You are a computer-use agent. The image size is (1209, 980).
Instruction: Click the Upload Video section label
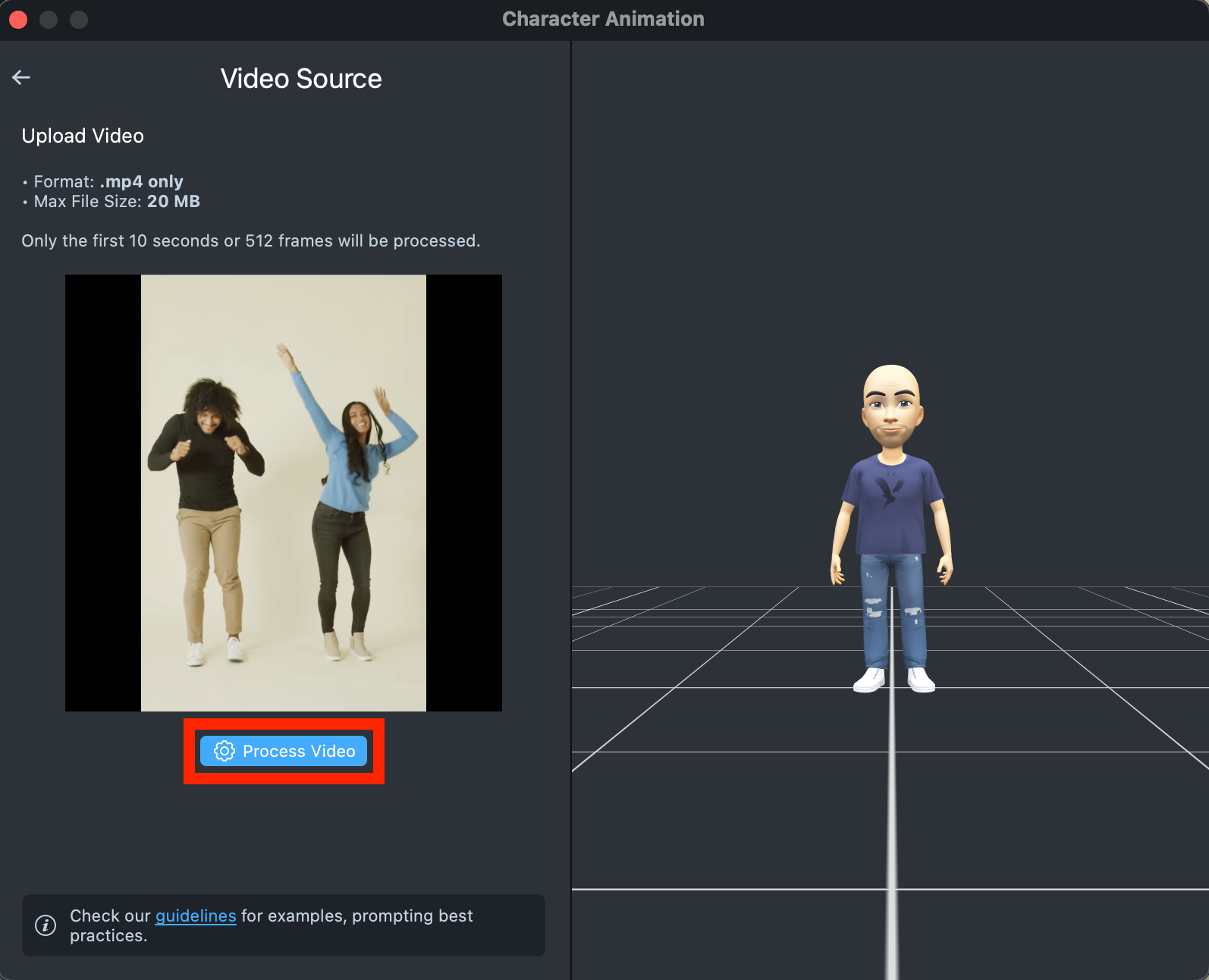click(x=83, y=136)
